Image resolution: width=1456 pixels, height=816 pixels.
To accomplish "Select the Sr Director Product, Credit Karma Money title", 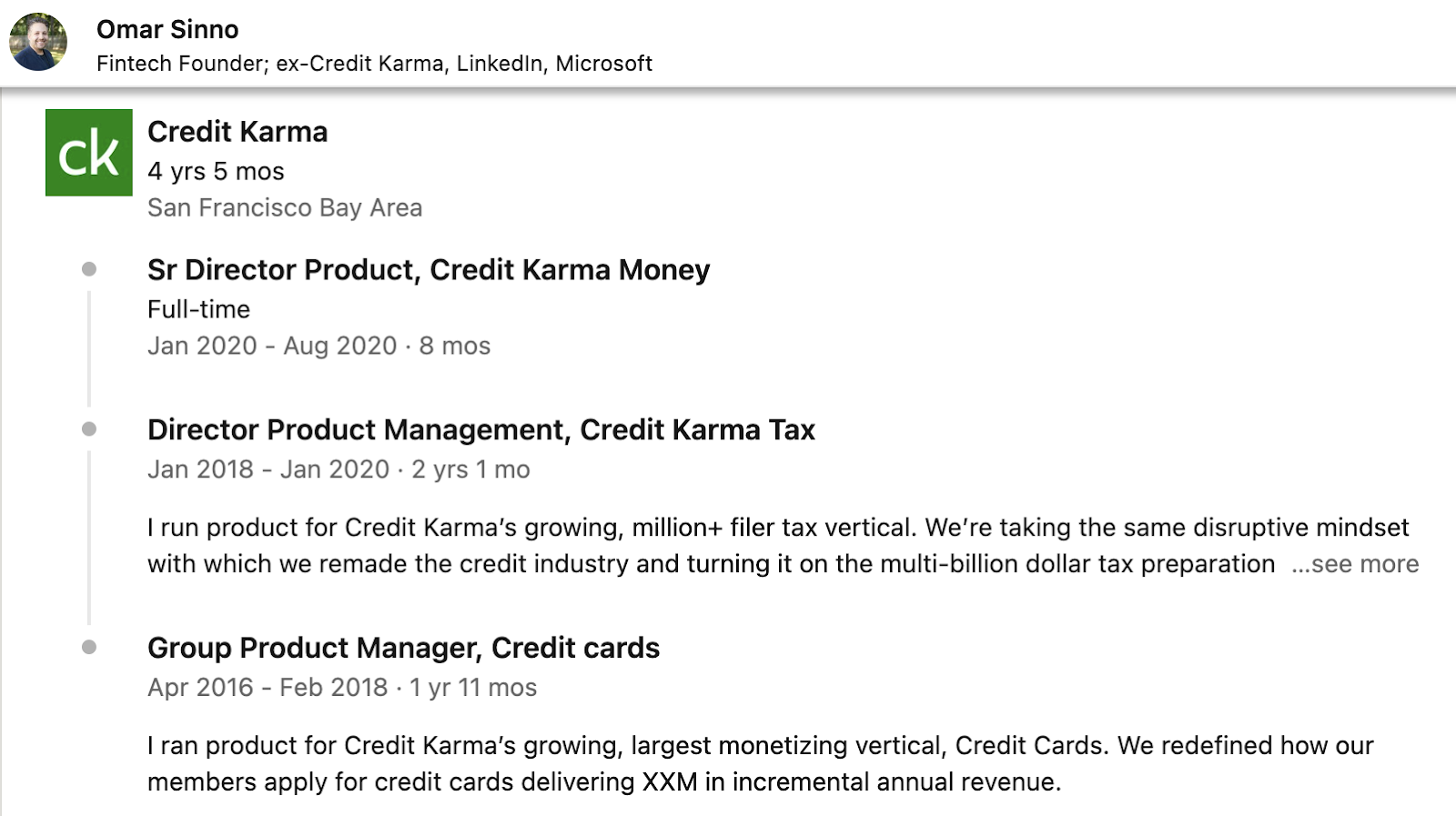I will point(429,270).
